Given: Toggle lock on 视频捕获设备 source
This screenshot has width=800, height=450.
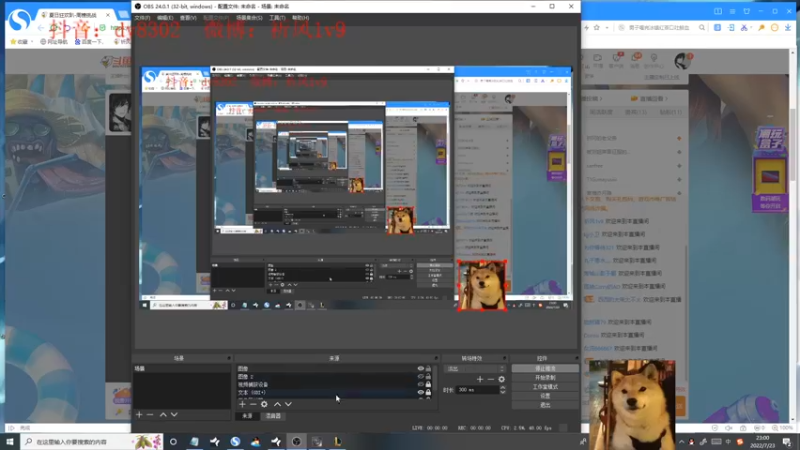Looking at the screenshot, I should pos(428,384).
